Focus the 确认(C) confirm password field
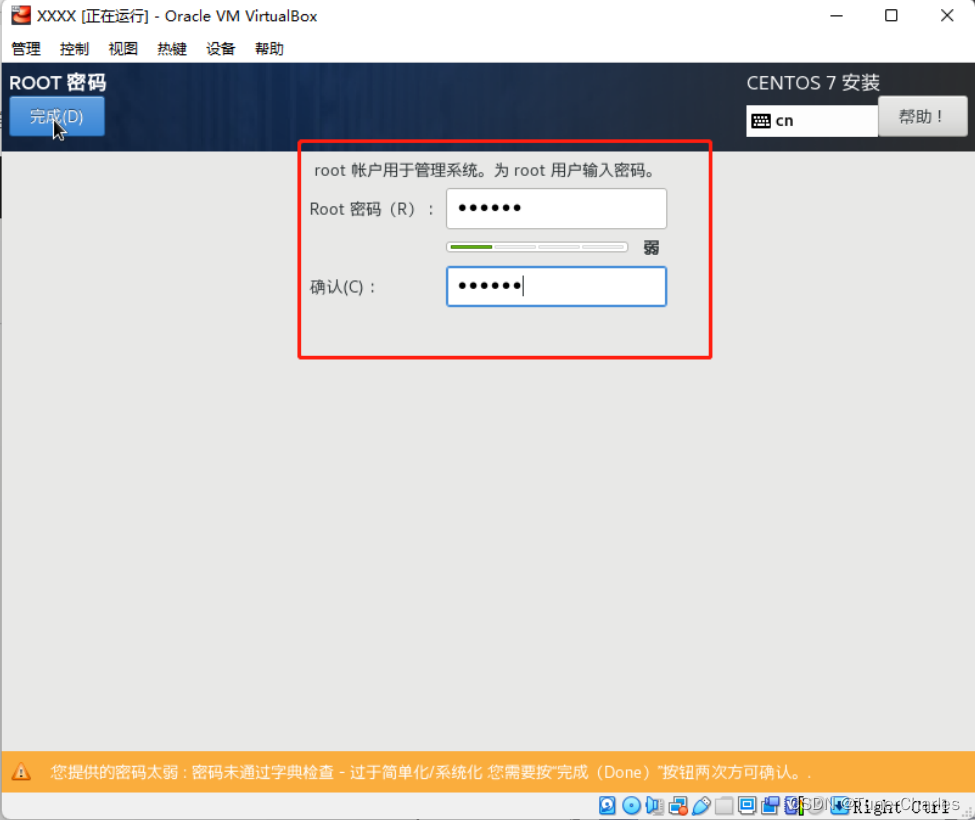This screenshot has width=975, height=820. point(556,286)
